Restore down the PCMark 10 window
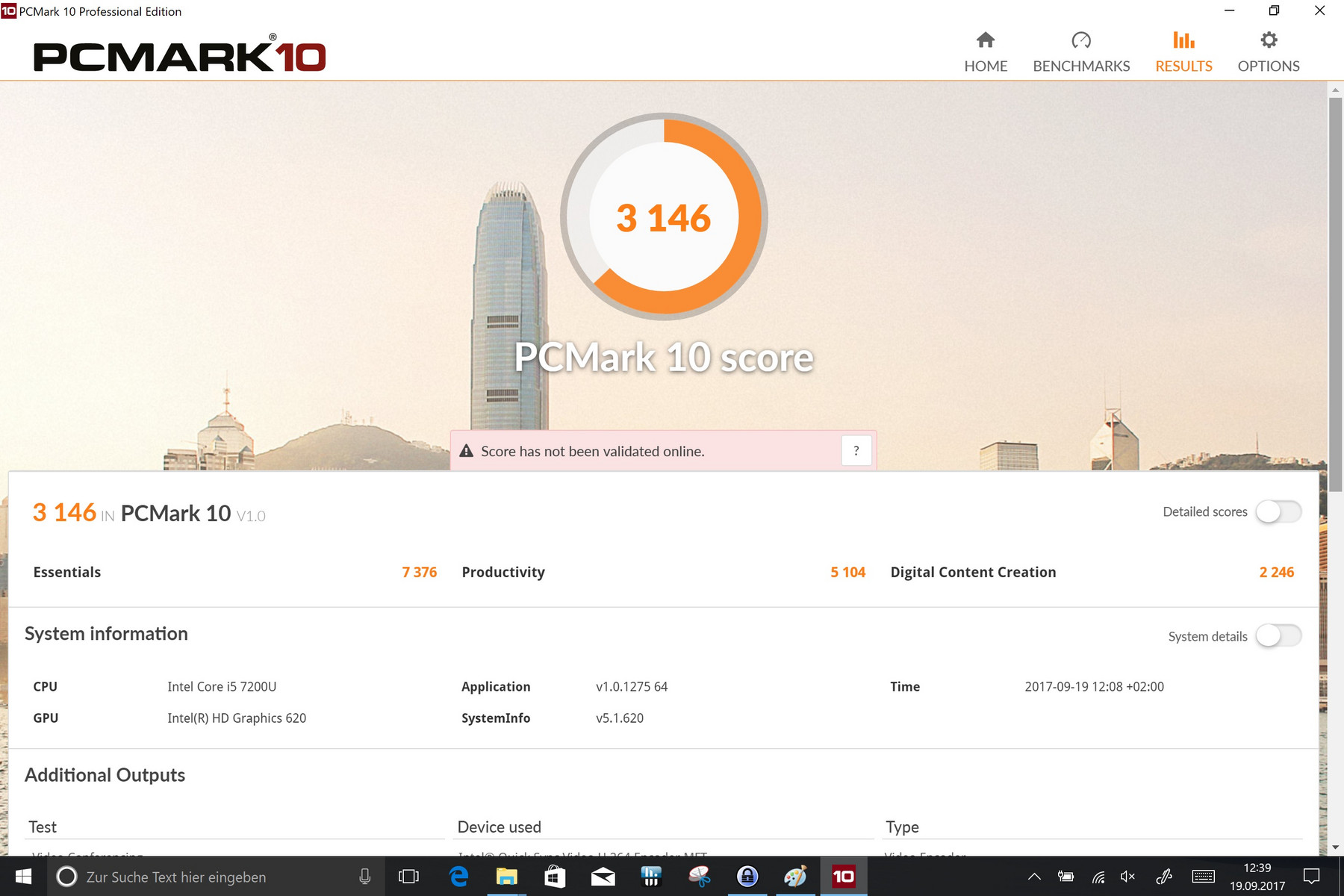Viewport: 1344px width, 896px height. pos(1275,10)
